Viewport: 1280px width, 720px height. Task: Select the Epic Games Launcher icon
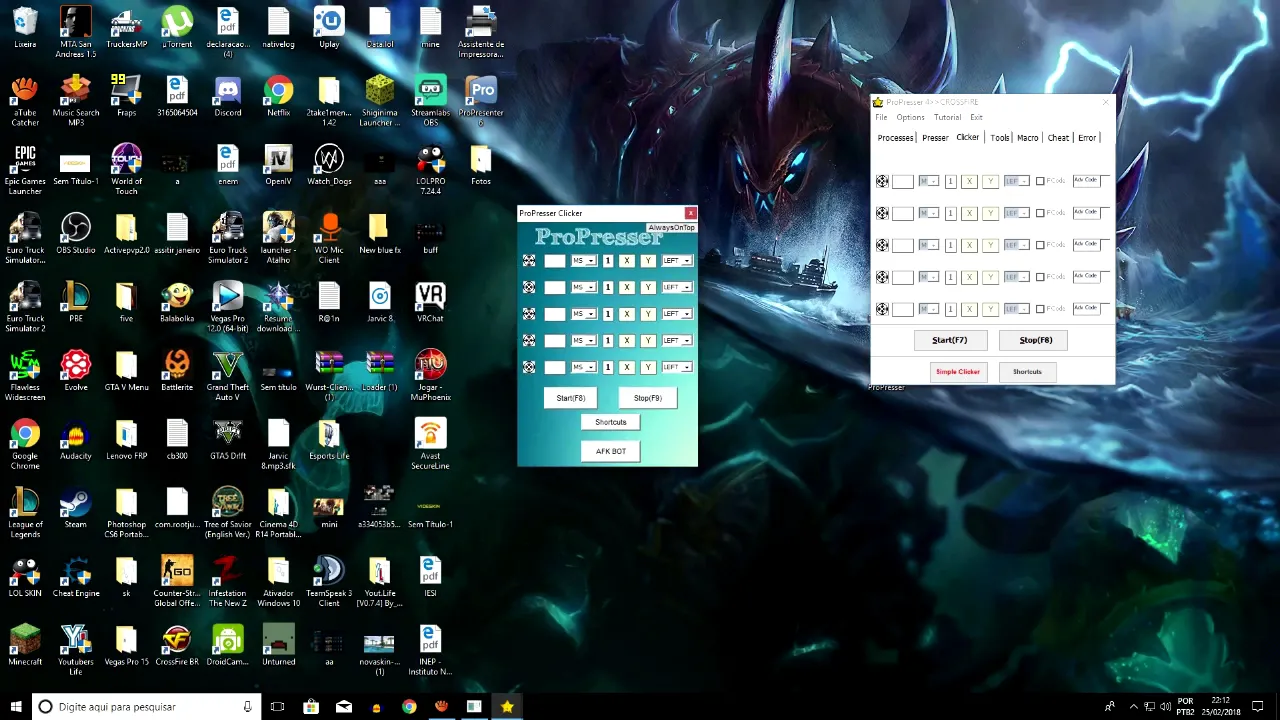coord(25,169)
